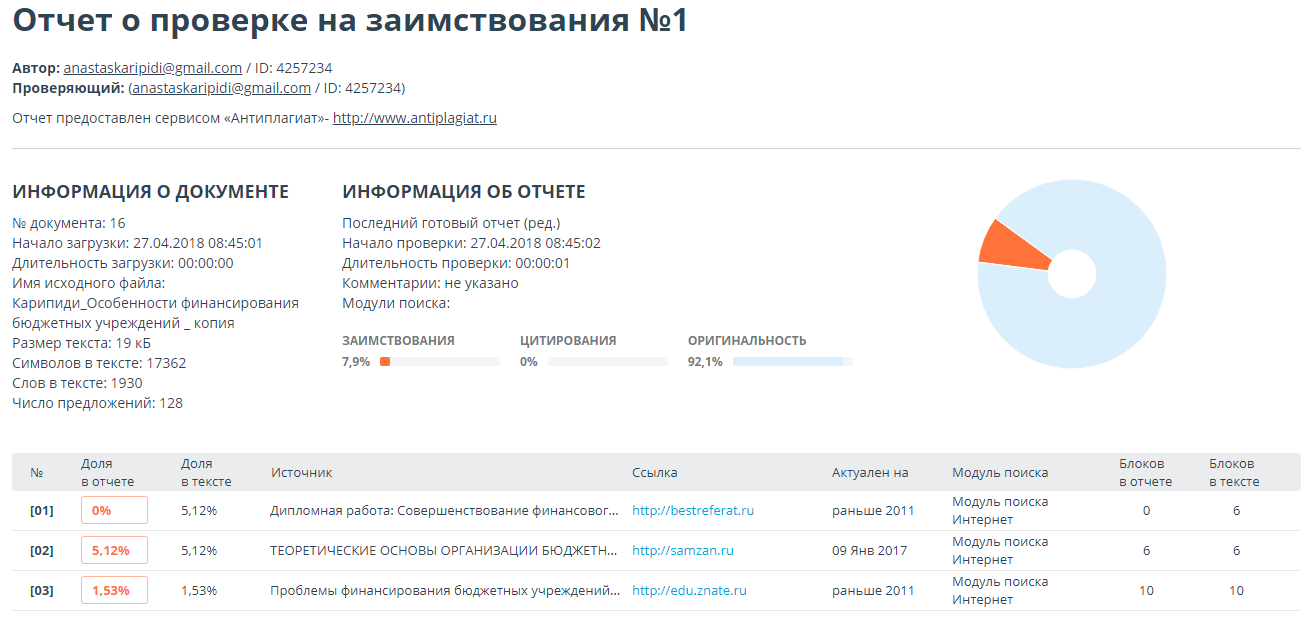Click the [03] source number
1313x625 pixels.
coord(41,590)
